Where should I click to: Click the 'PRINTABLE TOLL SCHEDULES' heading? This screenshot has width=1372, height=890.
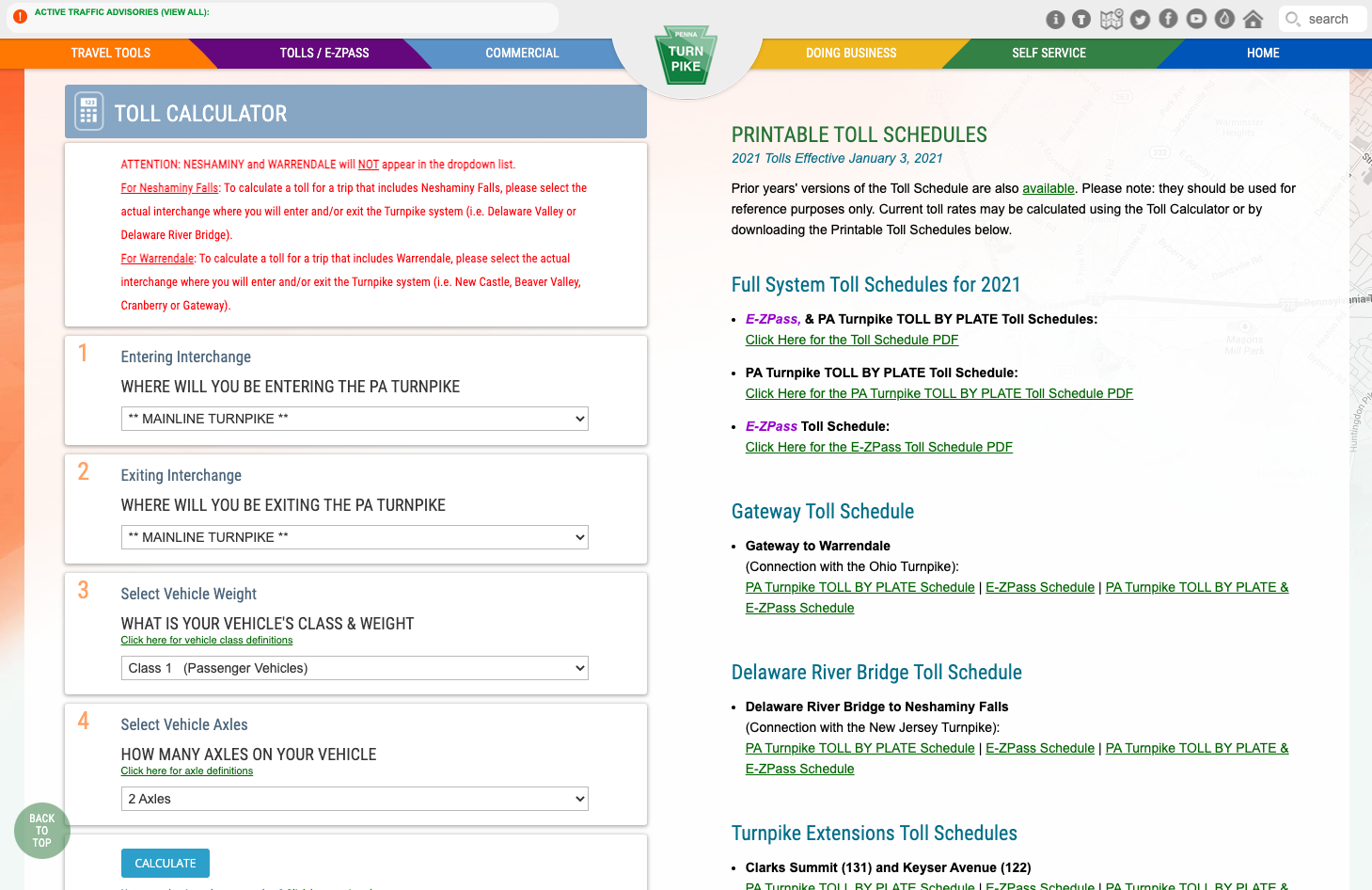[x=859, y=135]
